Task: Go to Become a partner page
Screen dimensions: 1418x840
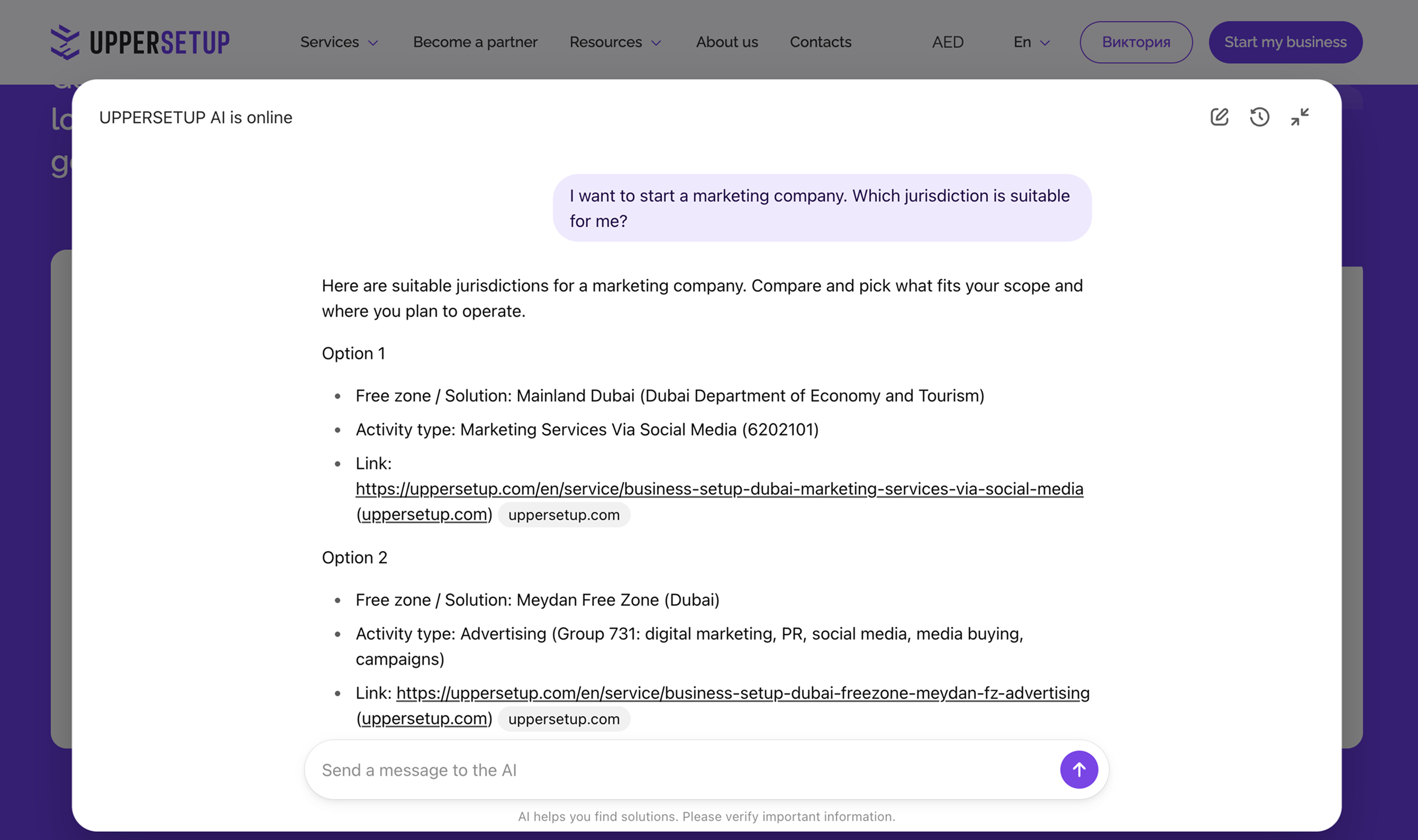Action: [x=475, y=42]
